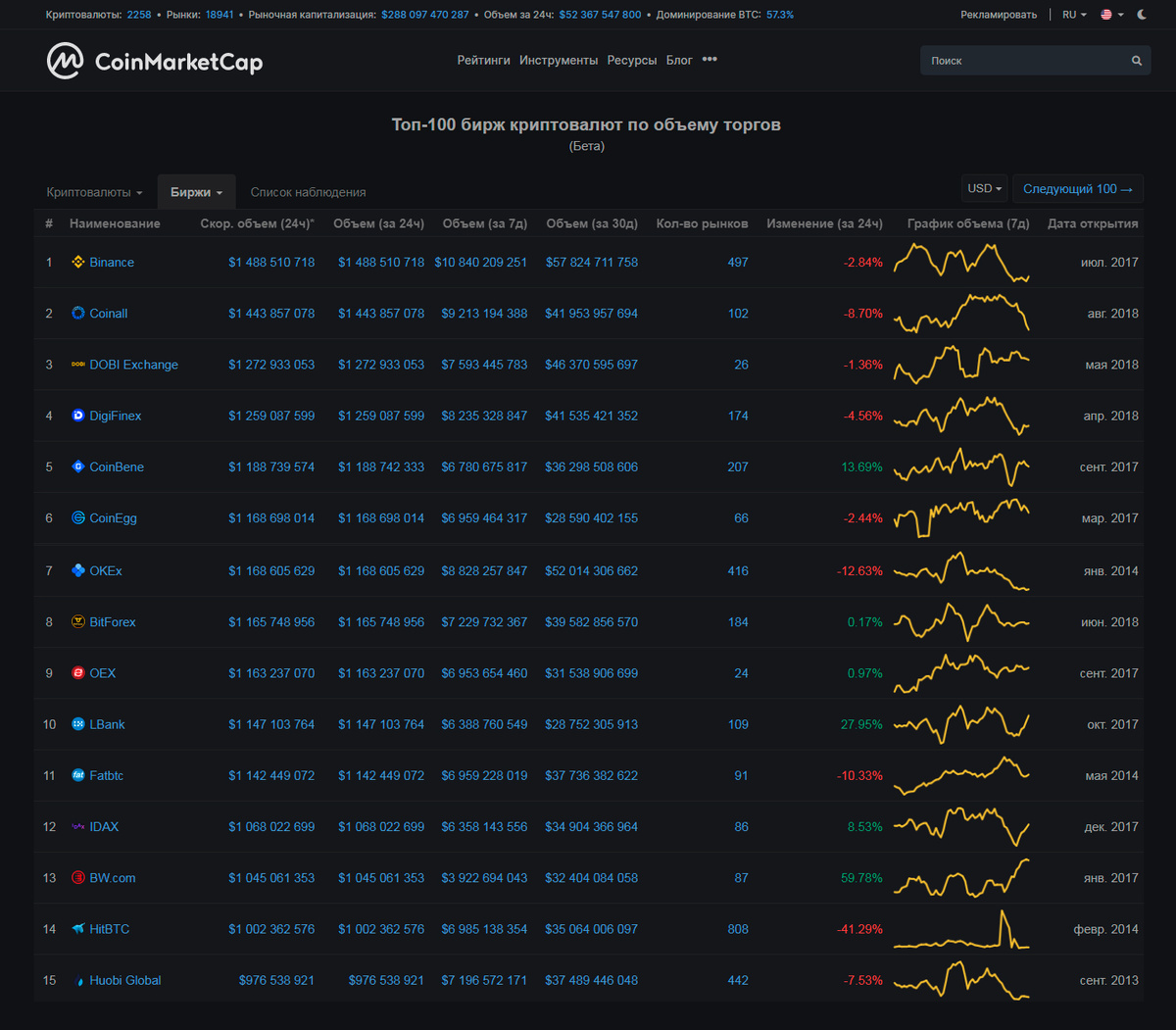The width and height of the screenshot is (1176, 1030).
Task: Open the Рейтинги menu
Action: pyautogui.click(x=483, y=61)
